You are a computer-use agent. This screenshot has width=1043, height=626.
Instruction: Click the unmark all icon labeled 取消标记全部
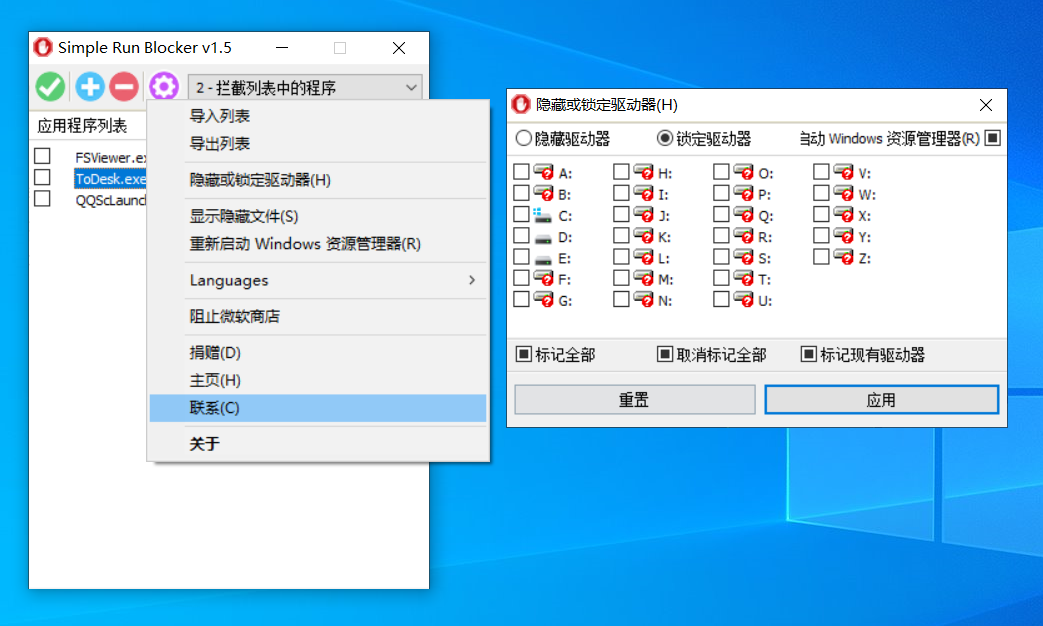click(665, 354)
